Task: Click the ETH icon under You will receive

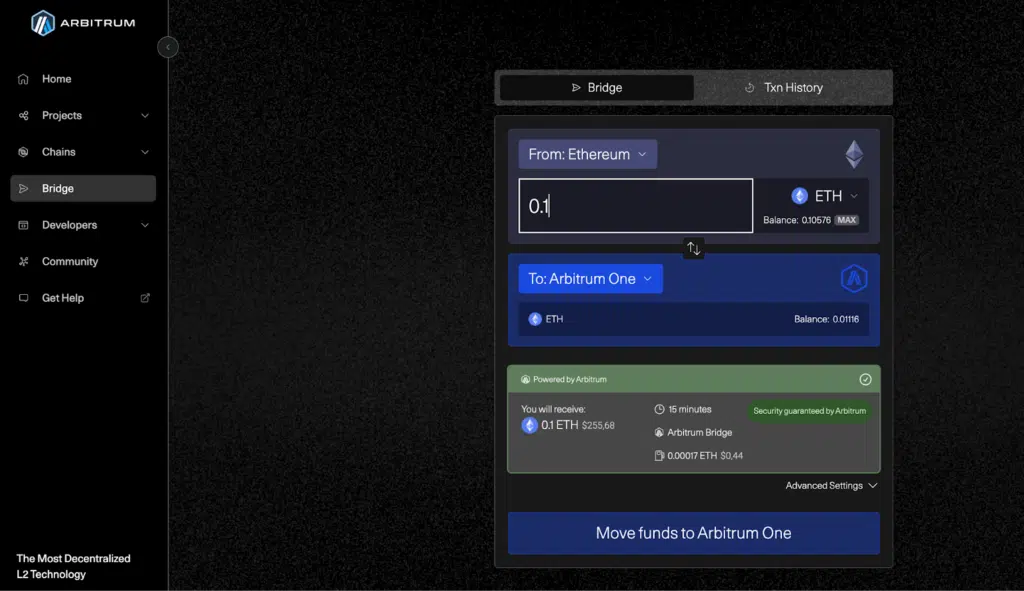Action: (x=530, y=425)
